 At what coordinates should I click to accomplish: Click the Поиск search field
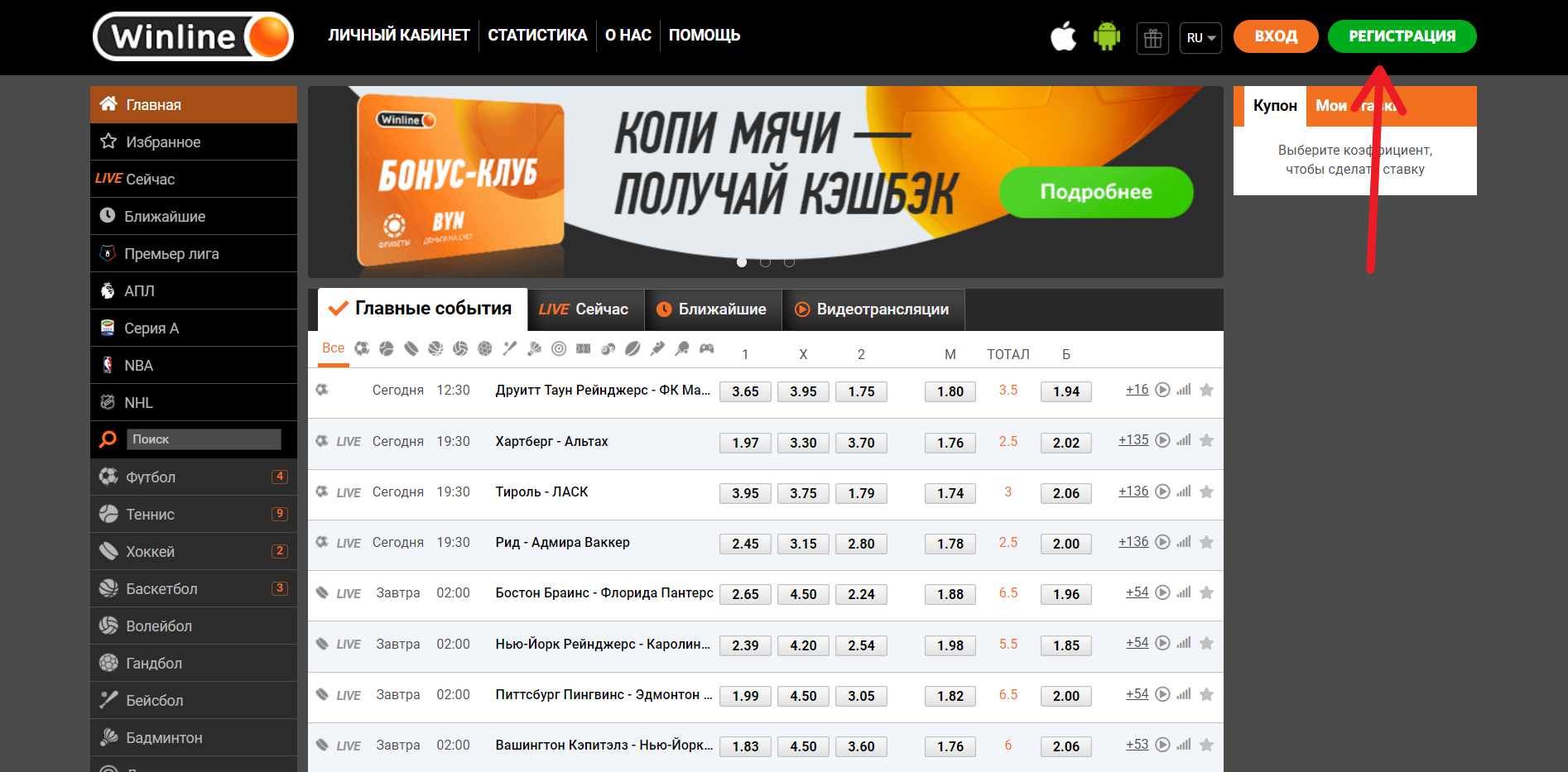204,439
